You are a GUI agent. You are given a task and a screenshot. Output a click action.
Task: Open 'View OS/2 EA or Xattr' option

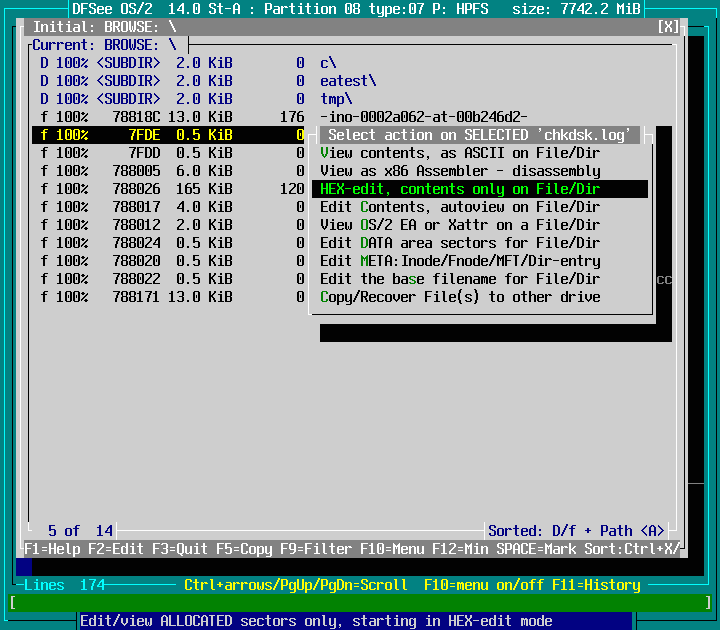coord(460,225)
